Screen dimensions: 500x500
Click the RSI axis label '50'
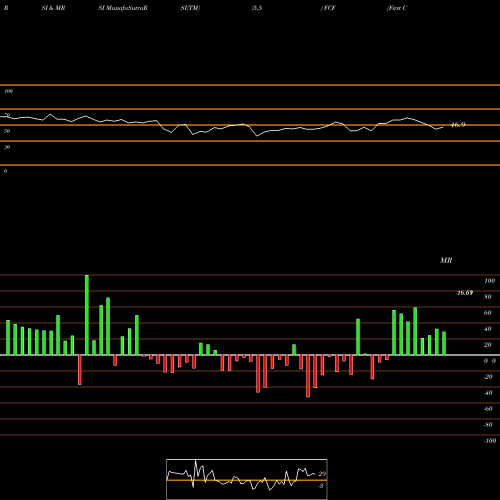pyautogui.click(x=7, y=131)
